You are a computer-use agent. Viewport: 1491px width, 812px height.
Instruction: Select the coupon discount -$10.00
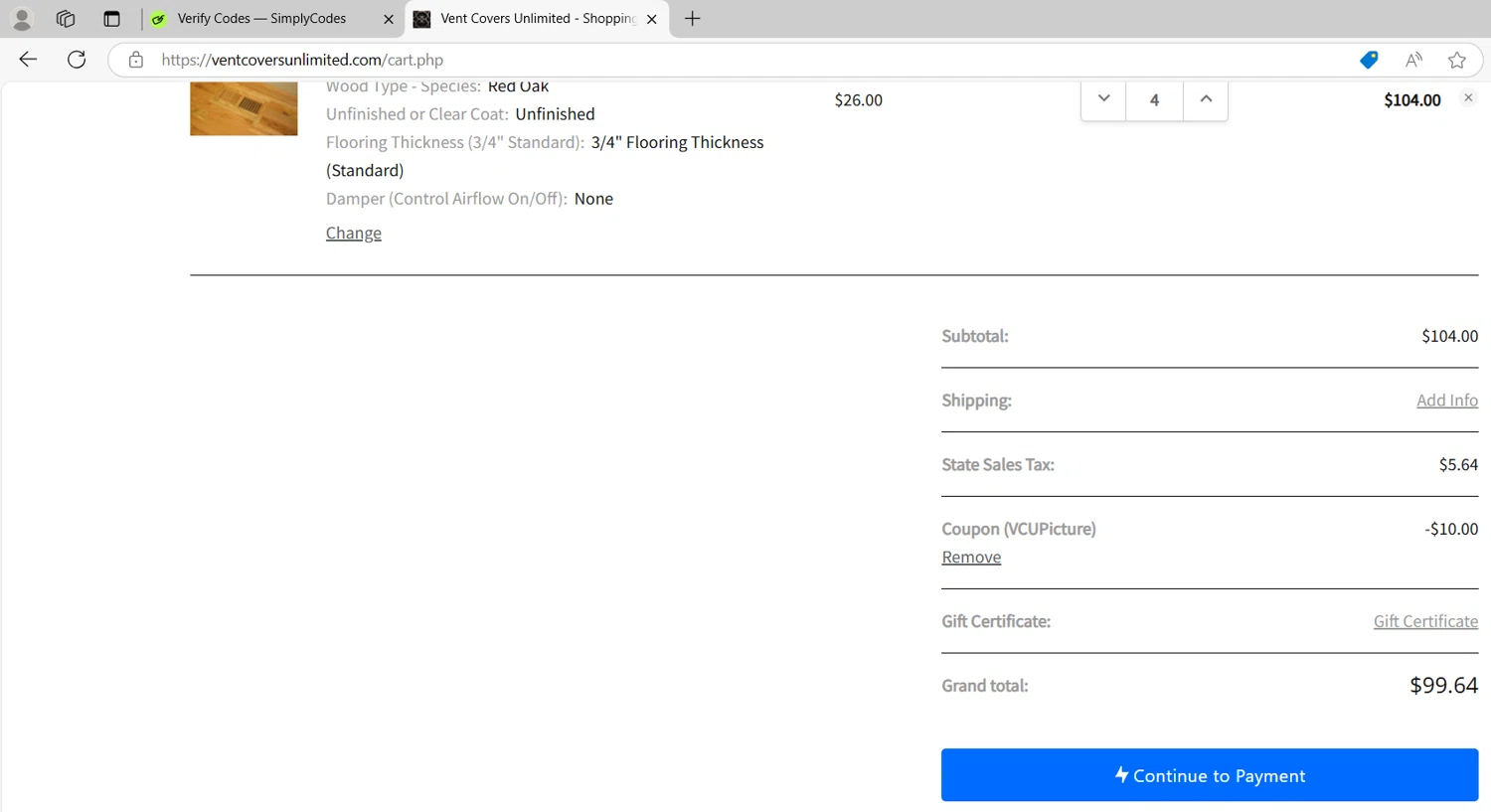(1451, 529)
